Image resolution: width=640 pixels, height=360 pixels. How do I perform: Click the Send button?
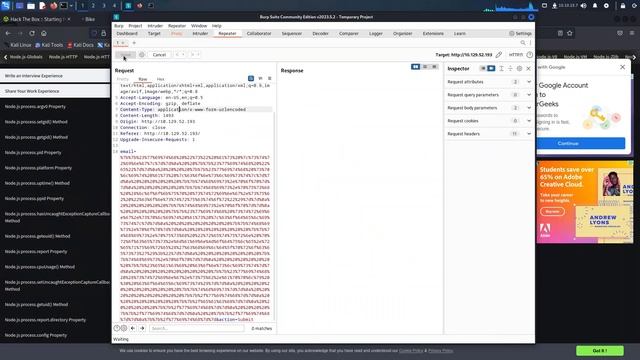click(125, 55)
